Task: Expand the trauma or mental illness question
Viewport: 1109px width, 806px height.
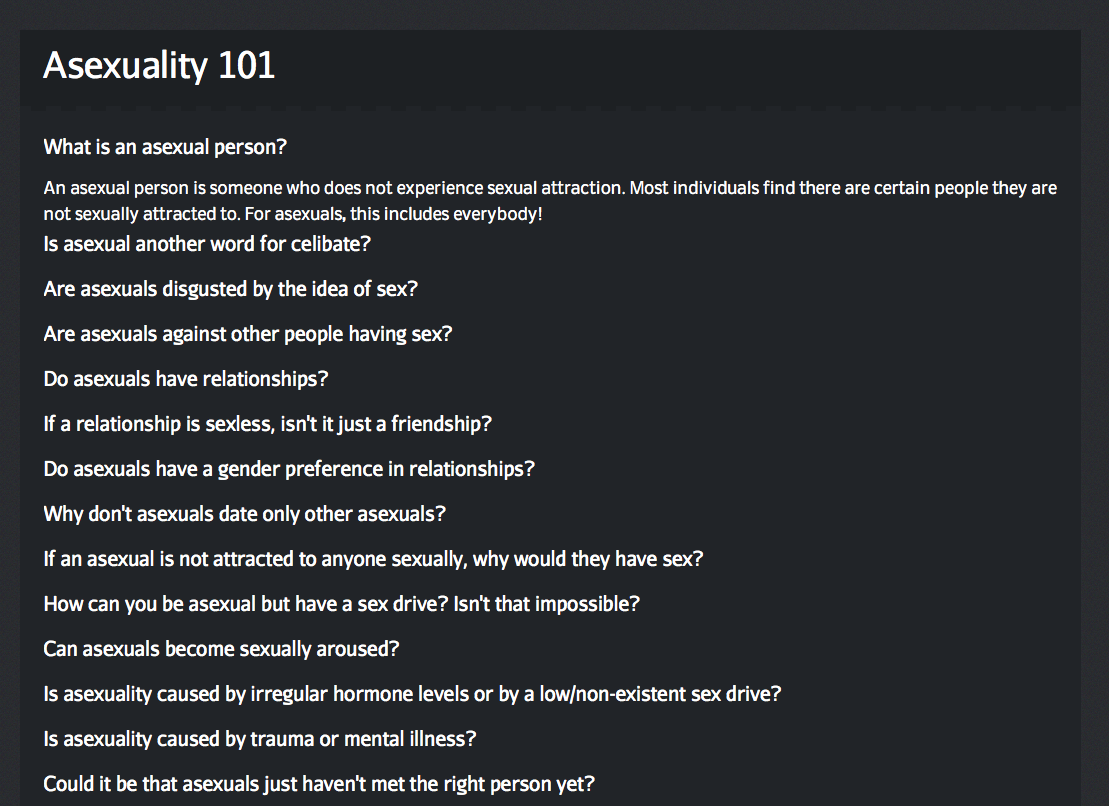Action: 259,739
